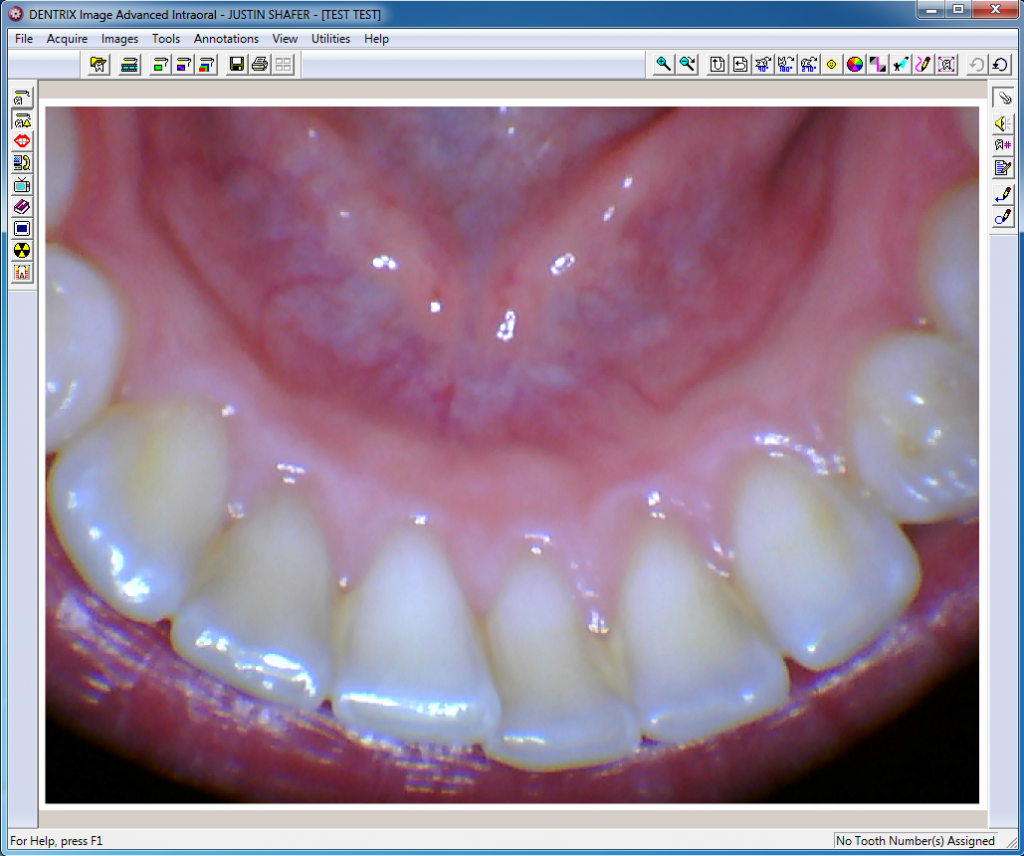
Task: Select the video capture TV icon
Action: pos(21,184)
